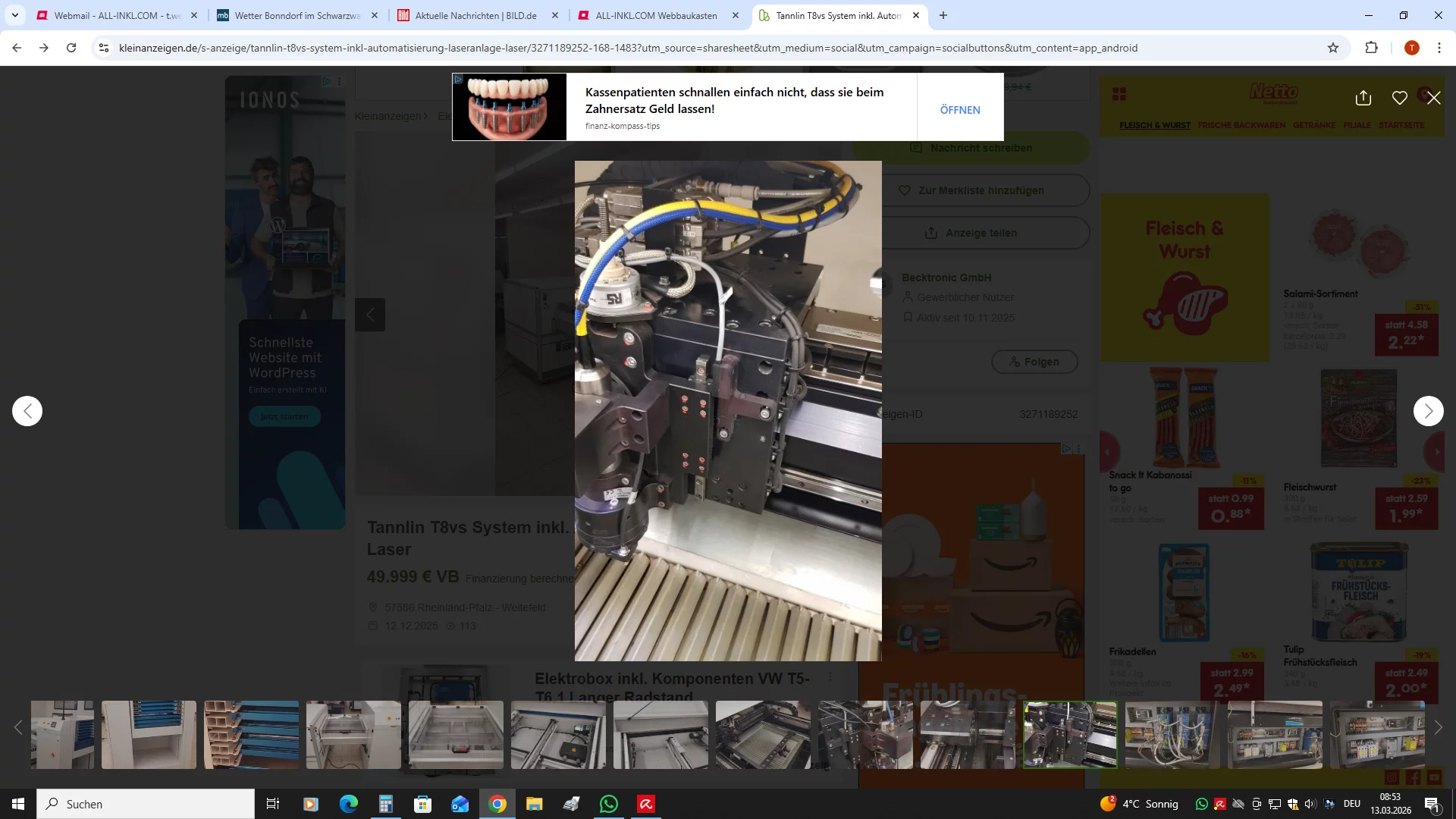Viewport: 1456px width, 819px height.
Task: Open the Chrome extensions puzzle icon
Action: coord(1371,48)
